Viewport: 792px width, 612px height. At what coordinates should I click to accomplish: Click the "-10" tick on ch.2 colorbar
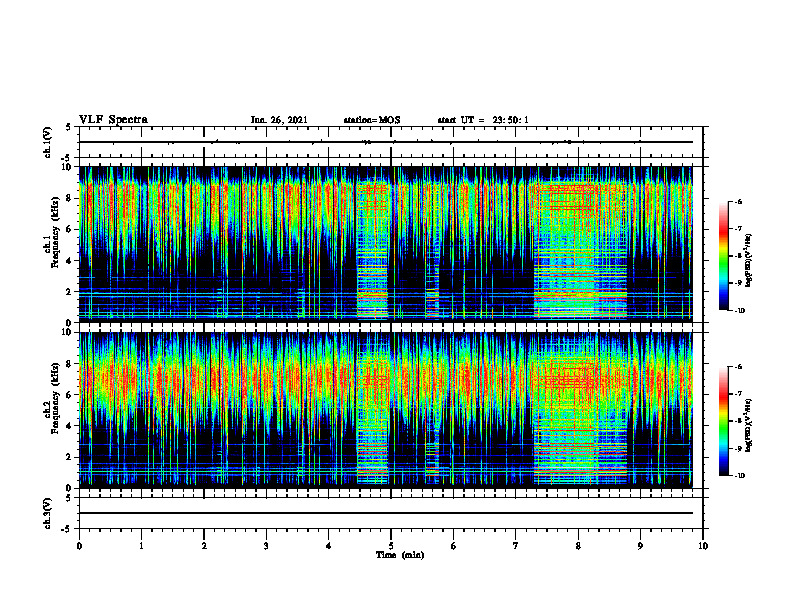[x=739, y=476]
